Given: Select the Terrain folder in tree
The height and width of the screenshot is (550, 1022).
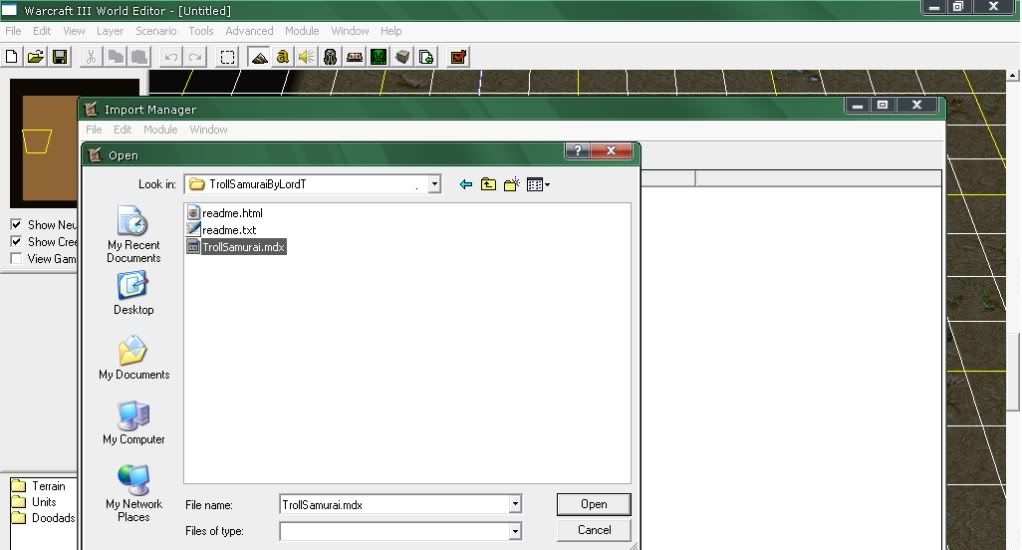Looking at the screenshot, I should [x=39, y=485].
